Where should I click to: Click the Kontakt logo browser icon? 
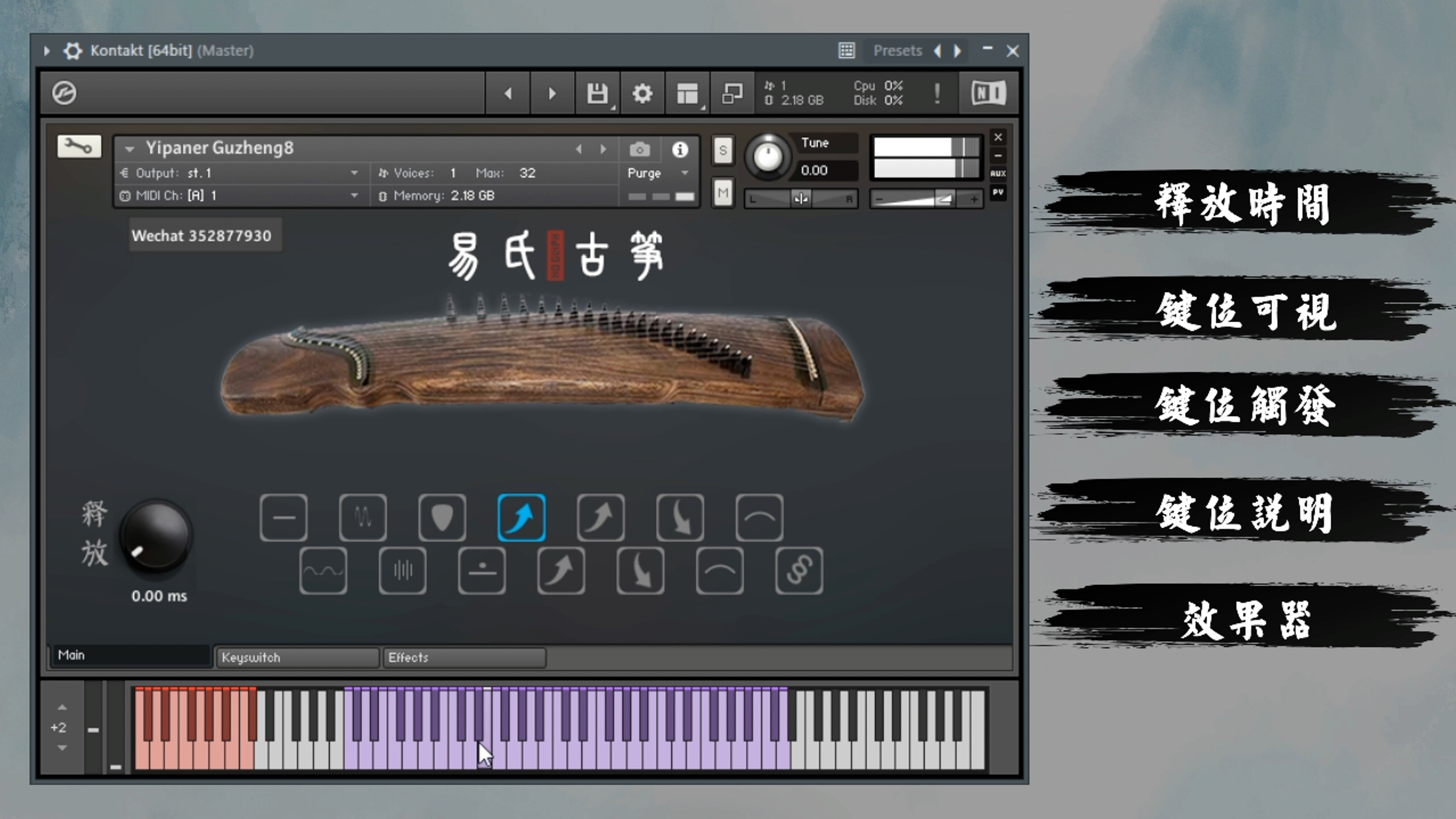click(x=64, y=93)
